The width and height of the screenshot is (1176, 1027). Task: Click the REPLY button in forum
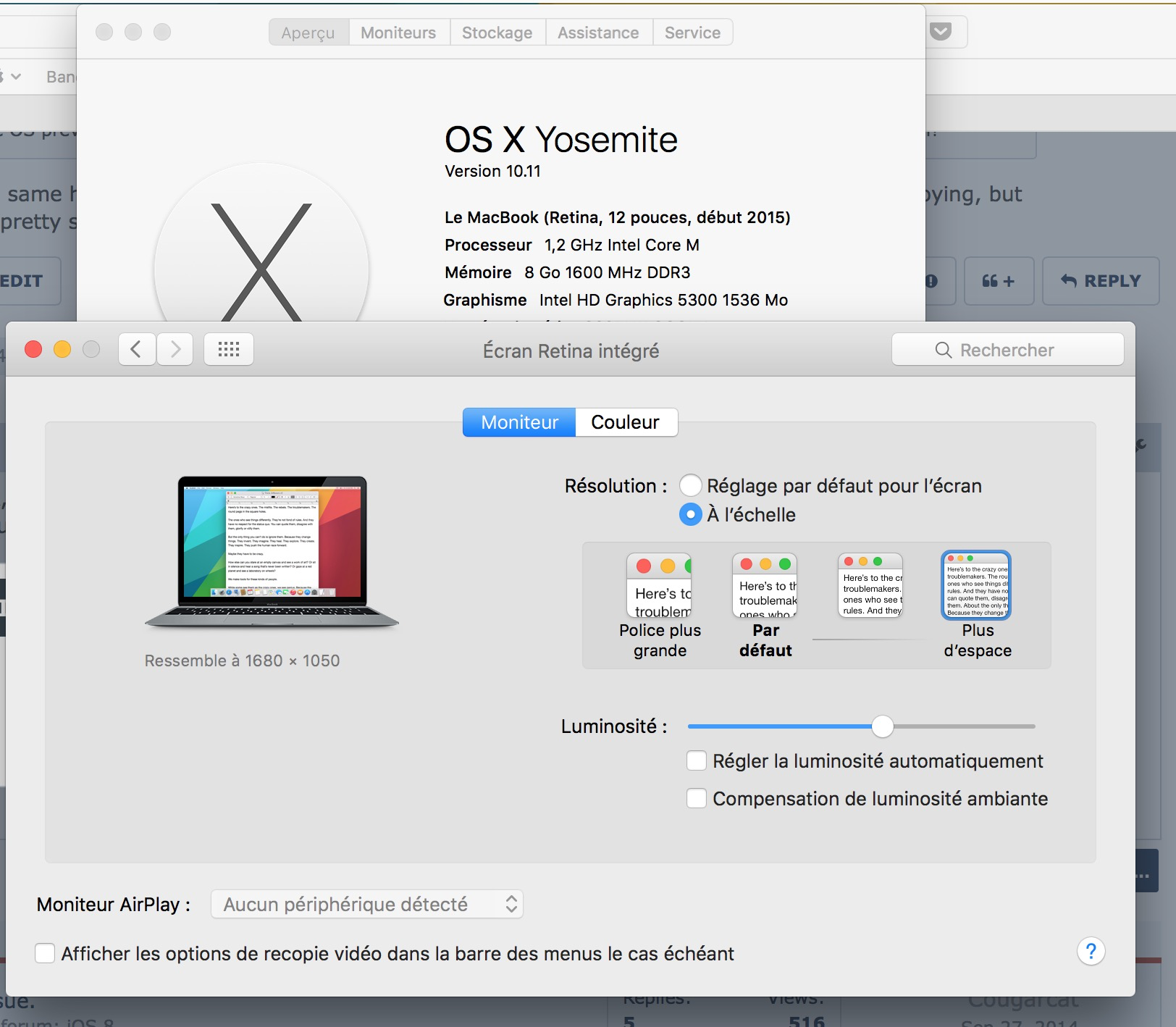pos(1101,281)
